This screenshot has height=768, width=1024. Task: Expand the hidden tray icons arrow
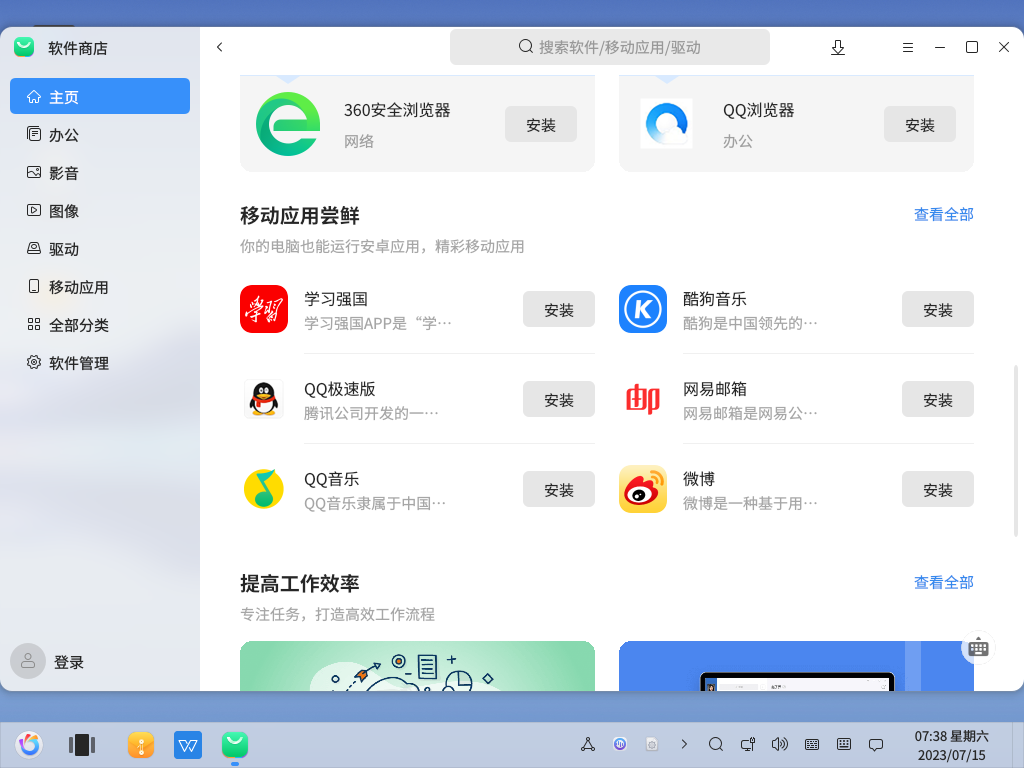(x=684, y=744)
